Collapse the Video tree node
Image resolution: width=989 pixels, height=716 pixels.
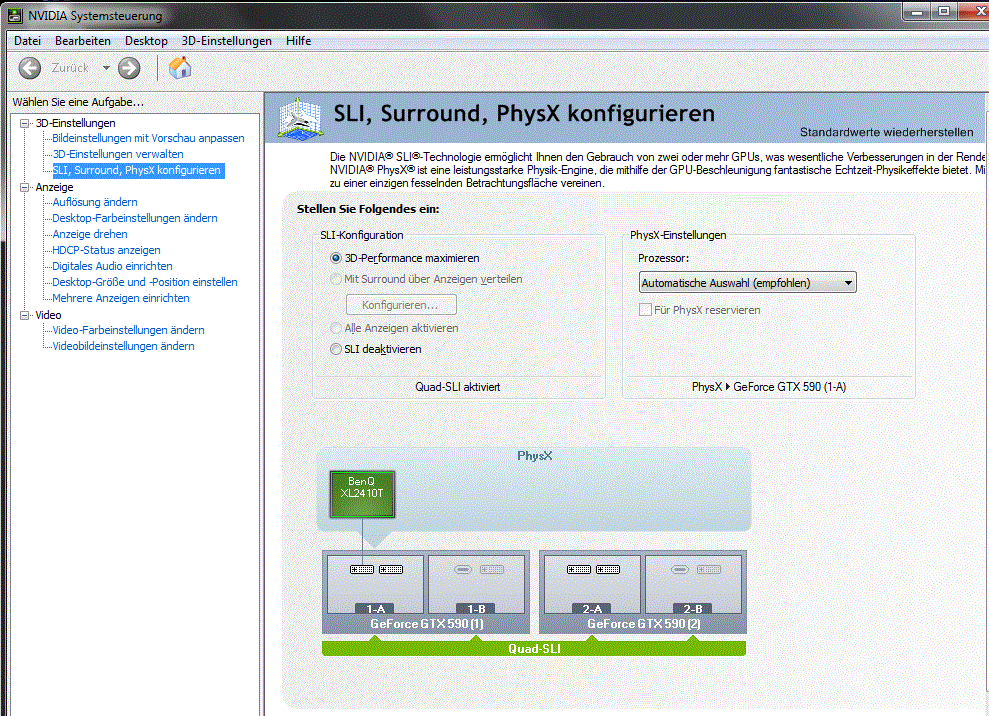click(x=25, y=315)
